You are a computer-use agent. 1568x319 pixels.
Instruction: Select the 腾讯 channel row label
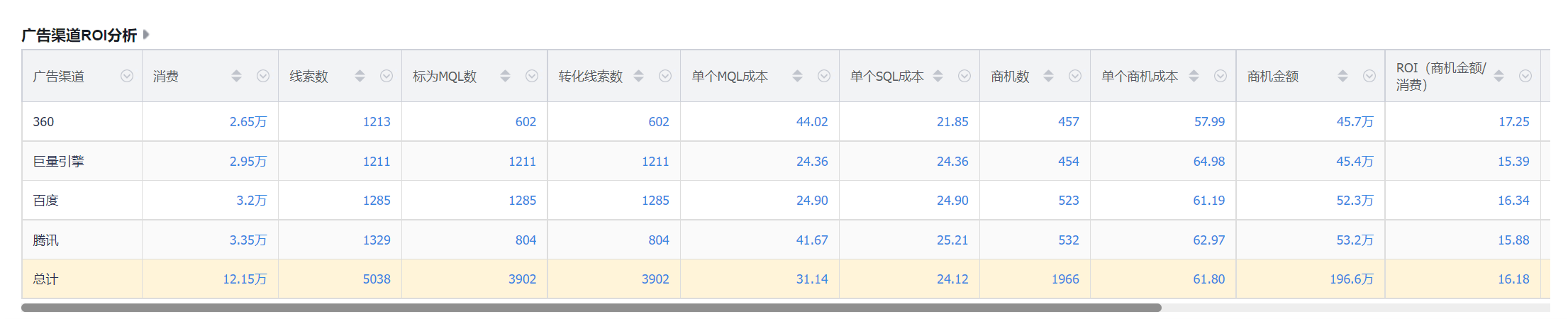coord(45,240)
